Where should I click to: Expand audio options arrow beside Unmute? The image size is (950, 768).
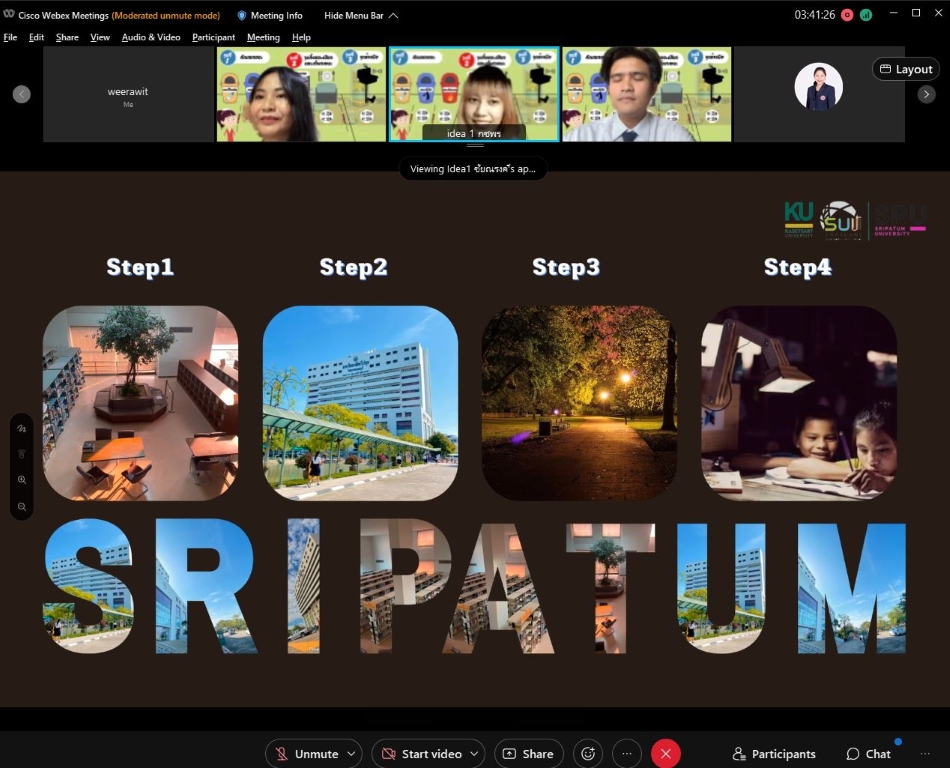351,753
